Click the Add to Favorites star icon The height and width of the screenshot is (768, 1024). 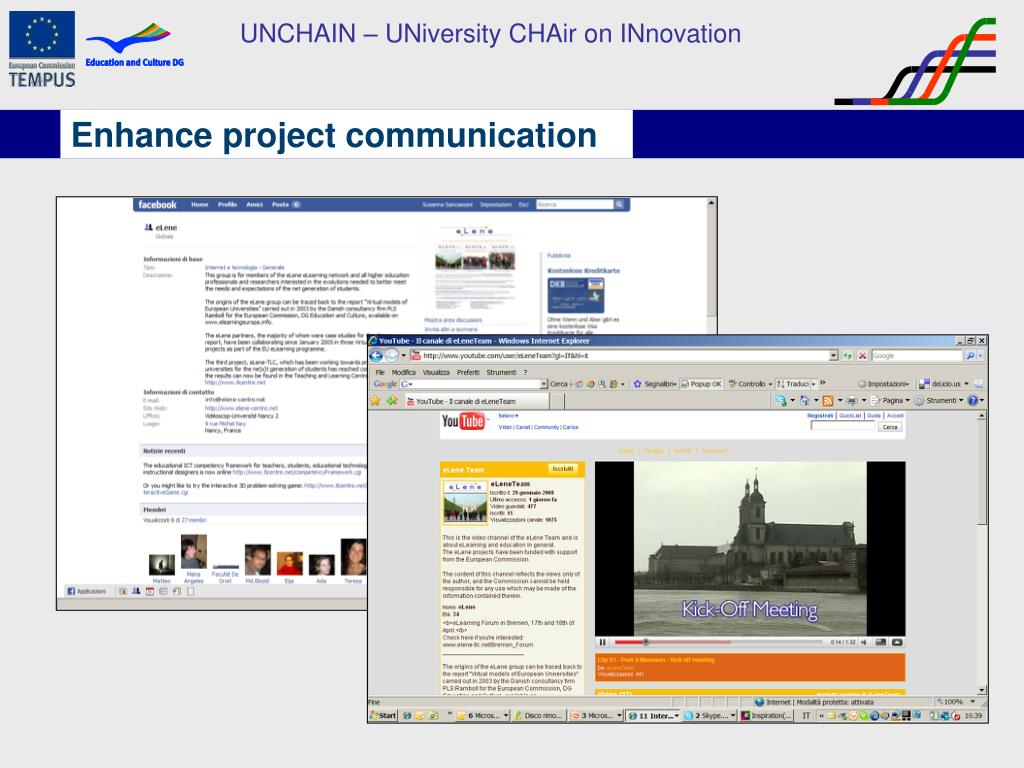coord(392,401)
